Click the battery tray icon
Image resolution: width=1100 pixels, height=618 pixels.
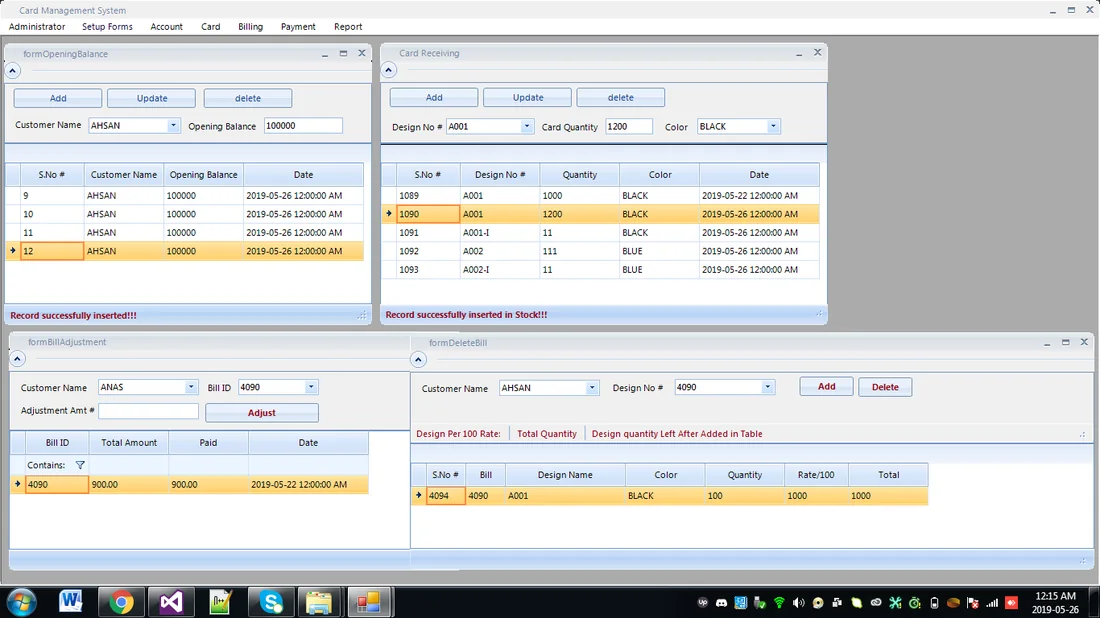click(934, 603)
